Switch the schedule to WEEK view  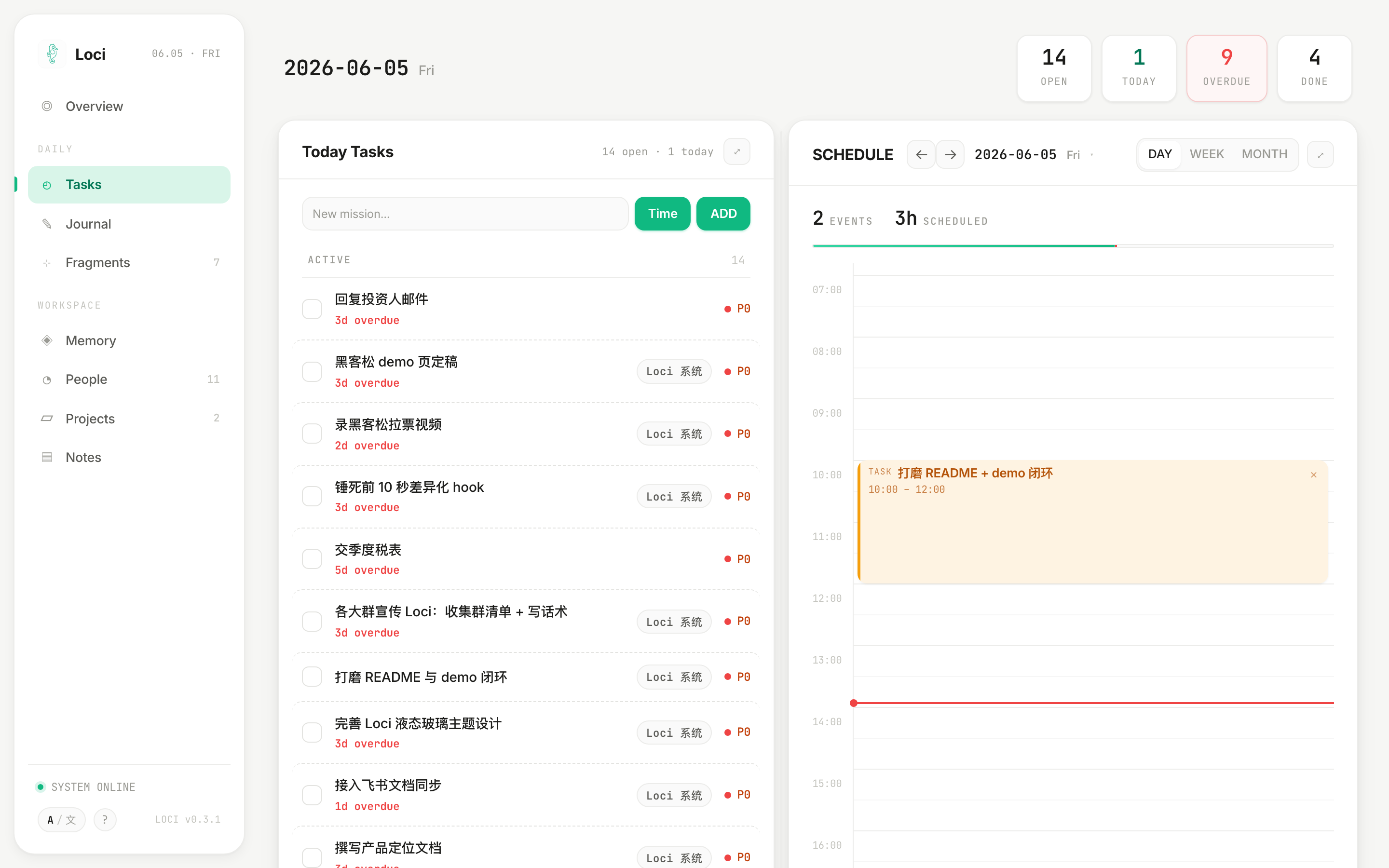(1207, 154)
